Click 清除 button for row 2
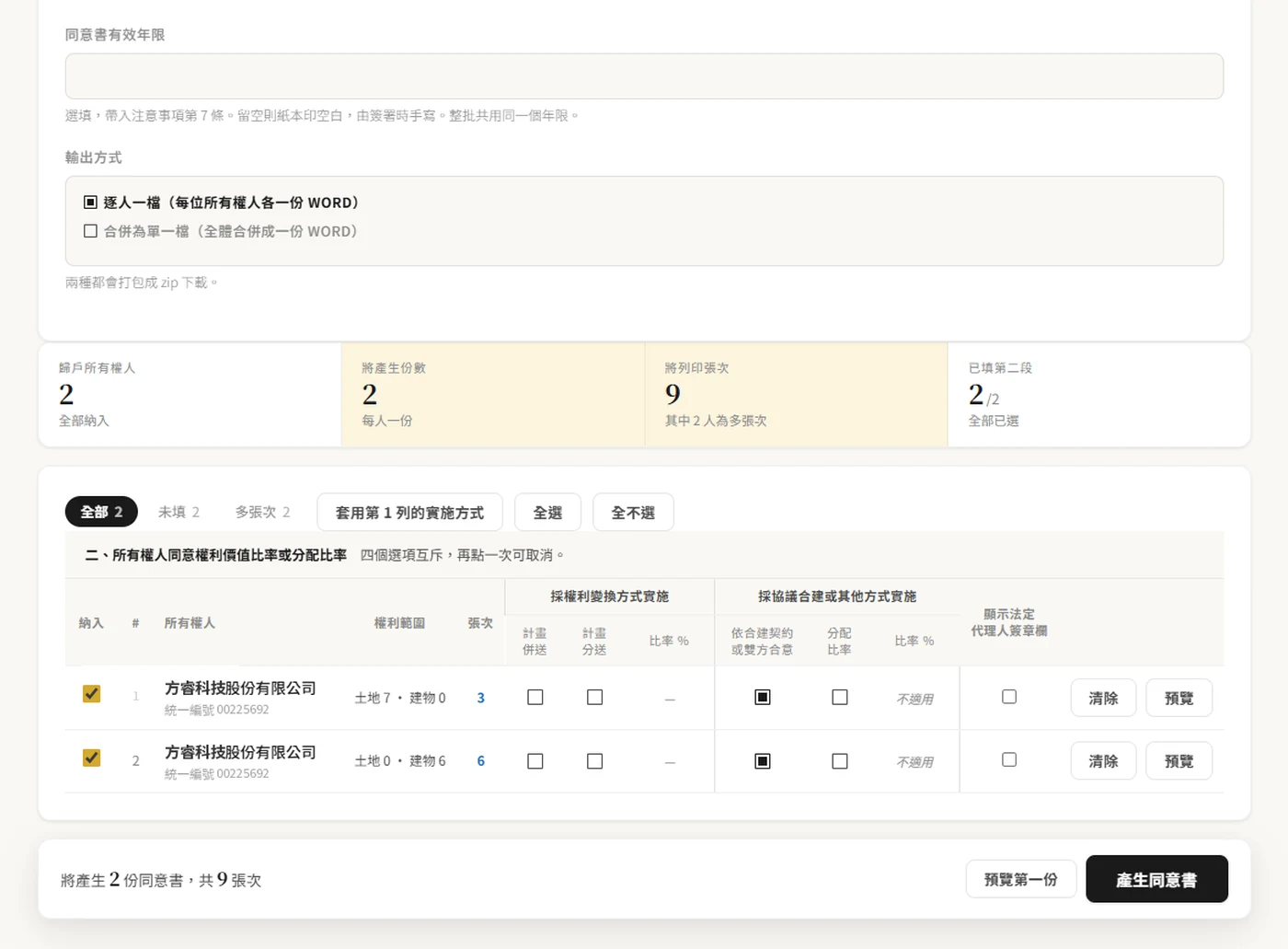Viewport: 1288px width, 949px height. coord(1103,761)
